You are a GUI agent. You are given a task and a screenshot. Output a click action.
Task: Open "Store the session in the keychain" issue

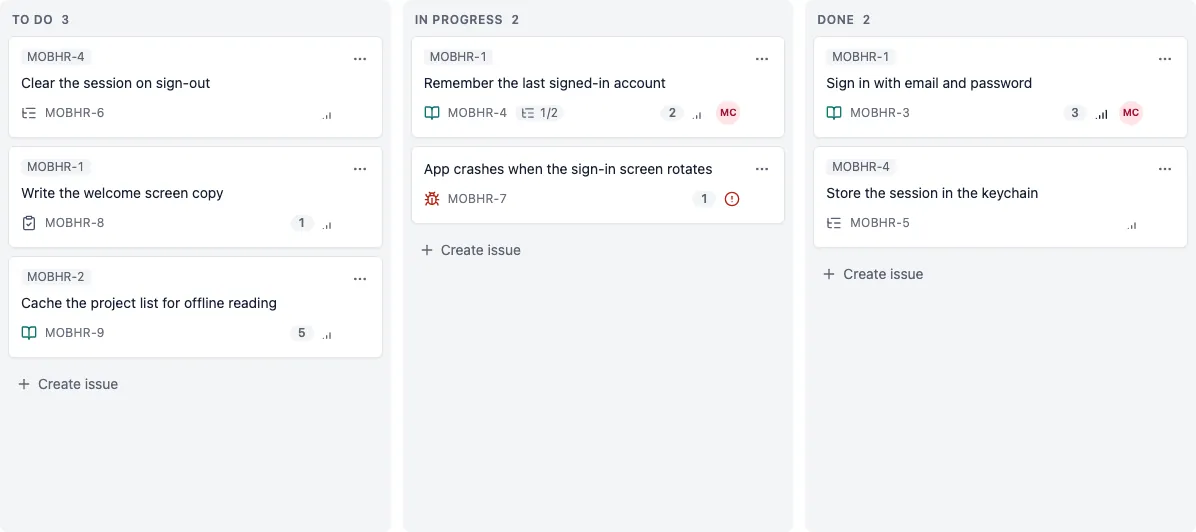(x=932, y=193)
